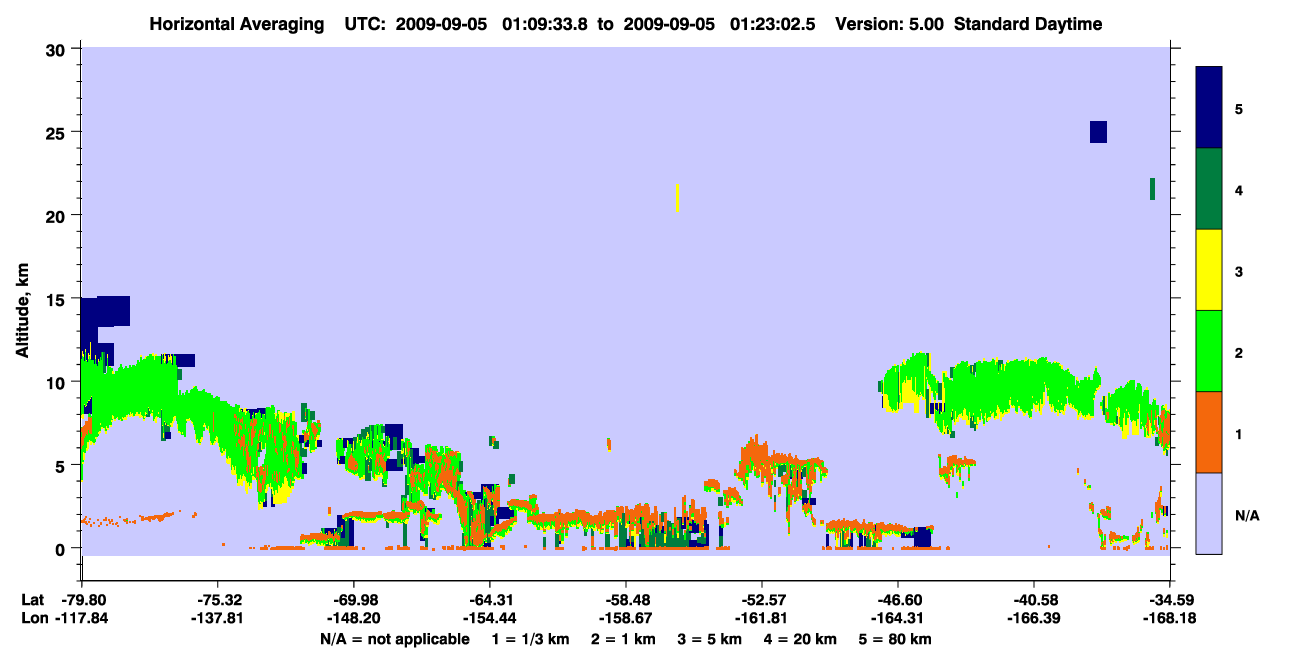Click the 'N/A = not applicable' legend text

(x=394, y=639)
